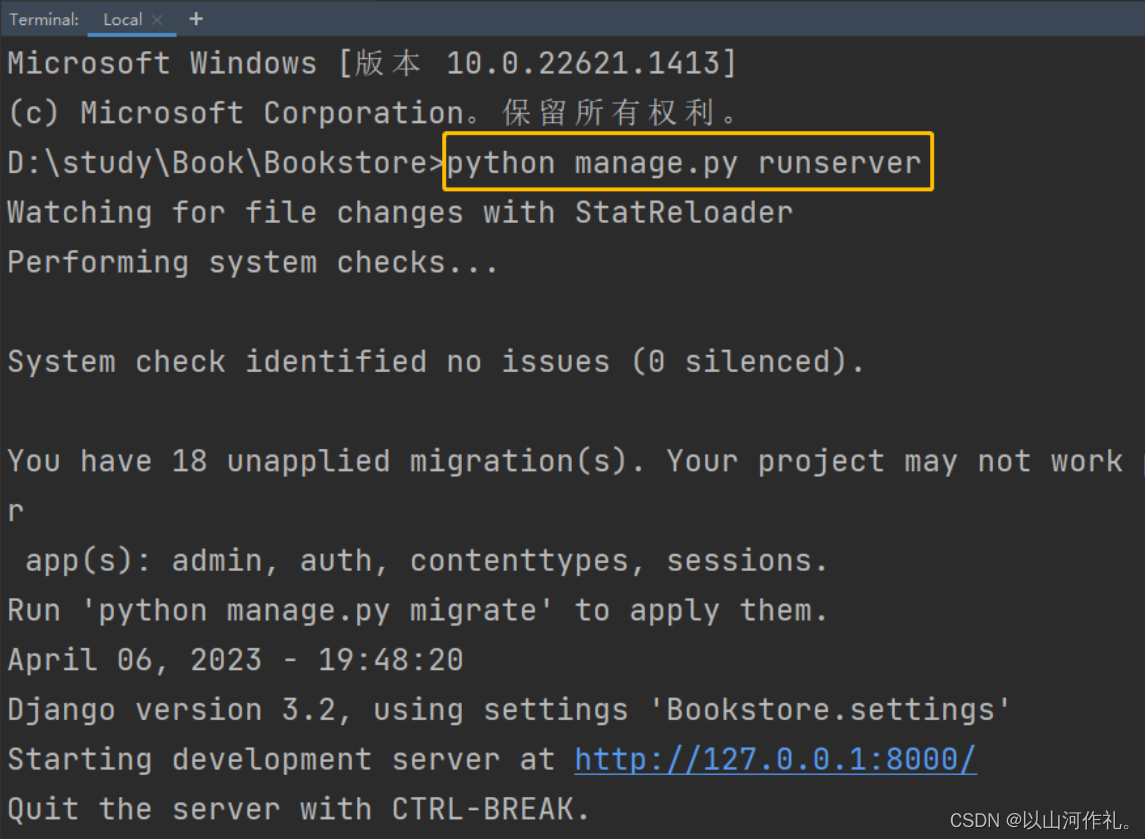The image size is (1145, 840).
Task: Click the System check identified no issues line
Action: coord(436,362)
